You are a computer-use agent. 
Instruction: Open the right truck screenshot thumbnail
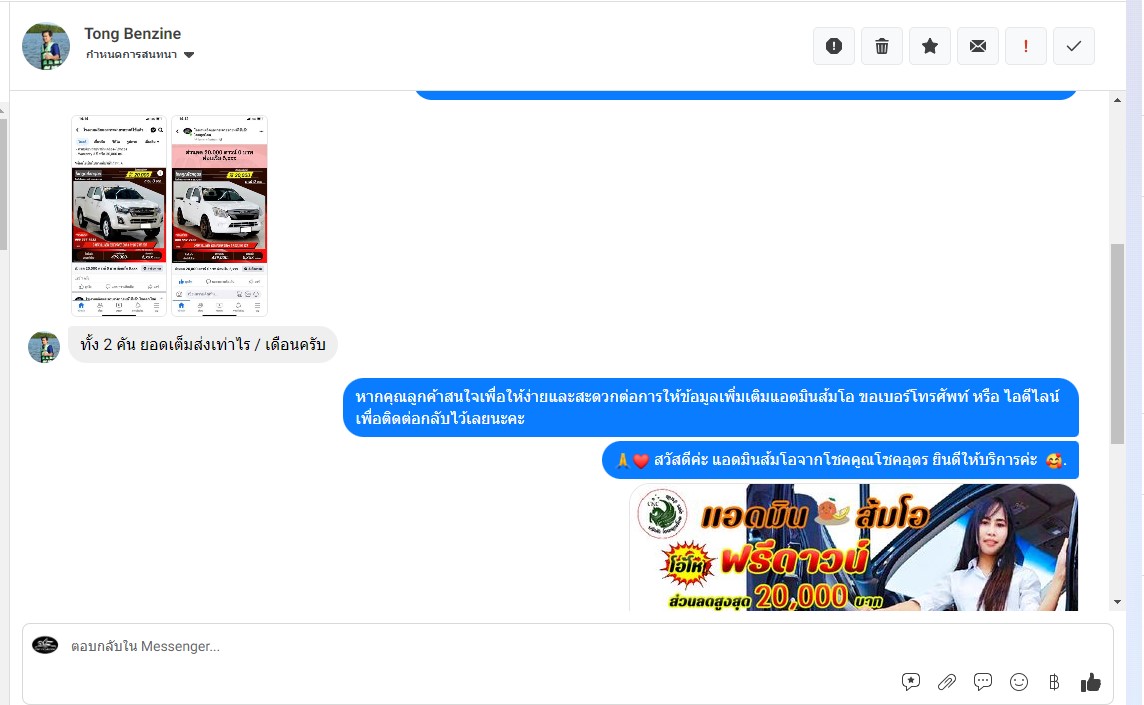point(219,215)
